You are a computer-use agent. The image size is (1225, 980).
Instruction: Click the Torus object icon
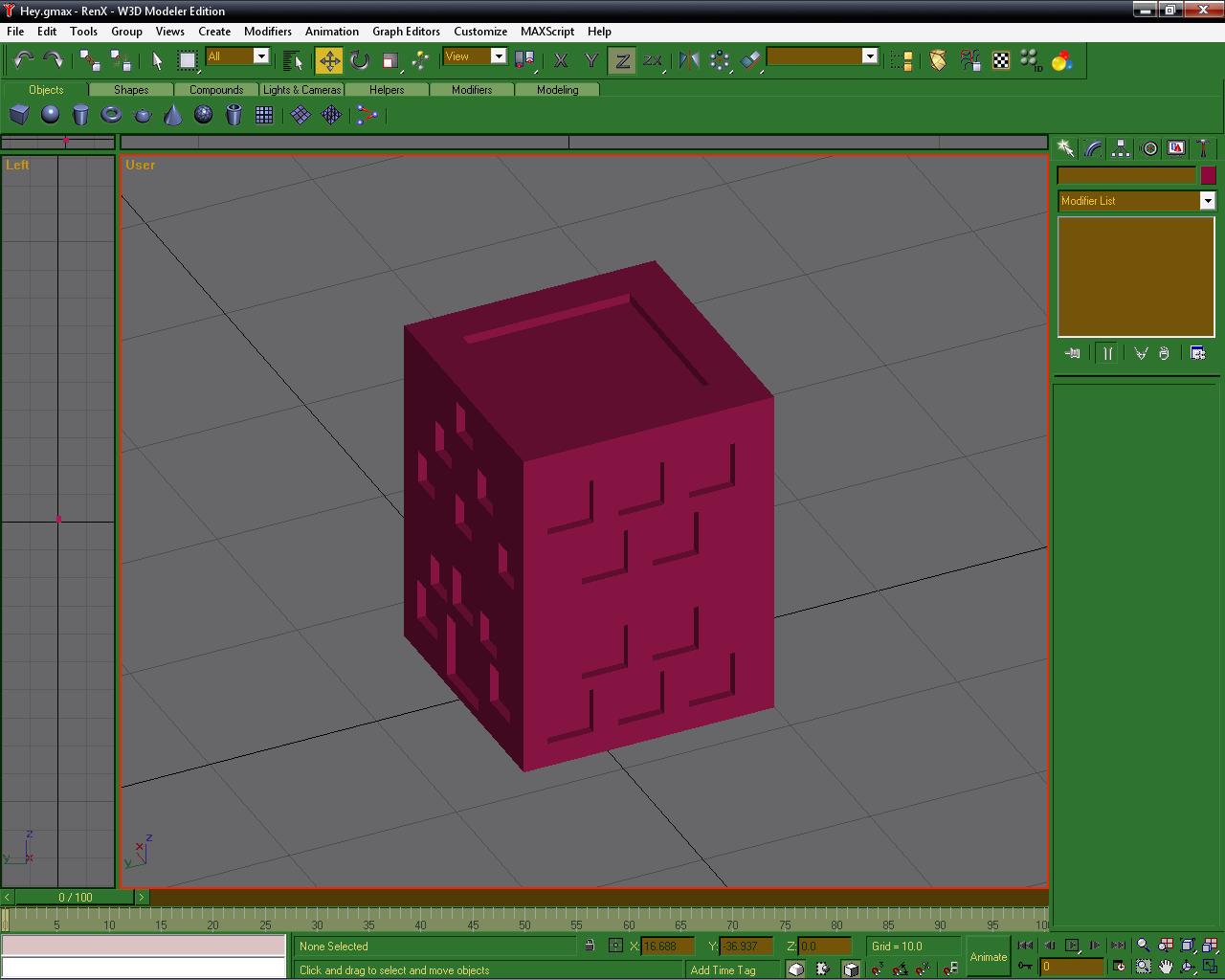(x=111, y=115)
